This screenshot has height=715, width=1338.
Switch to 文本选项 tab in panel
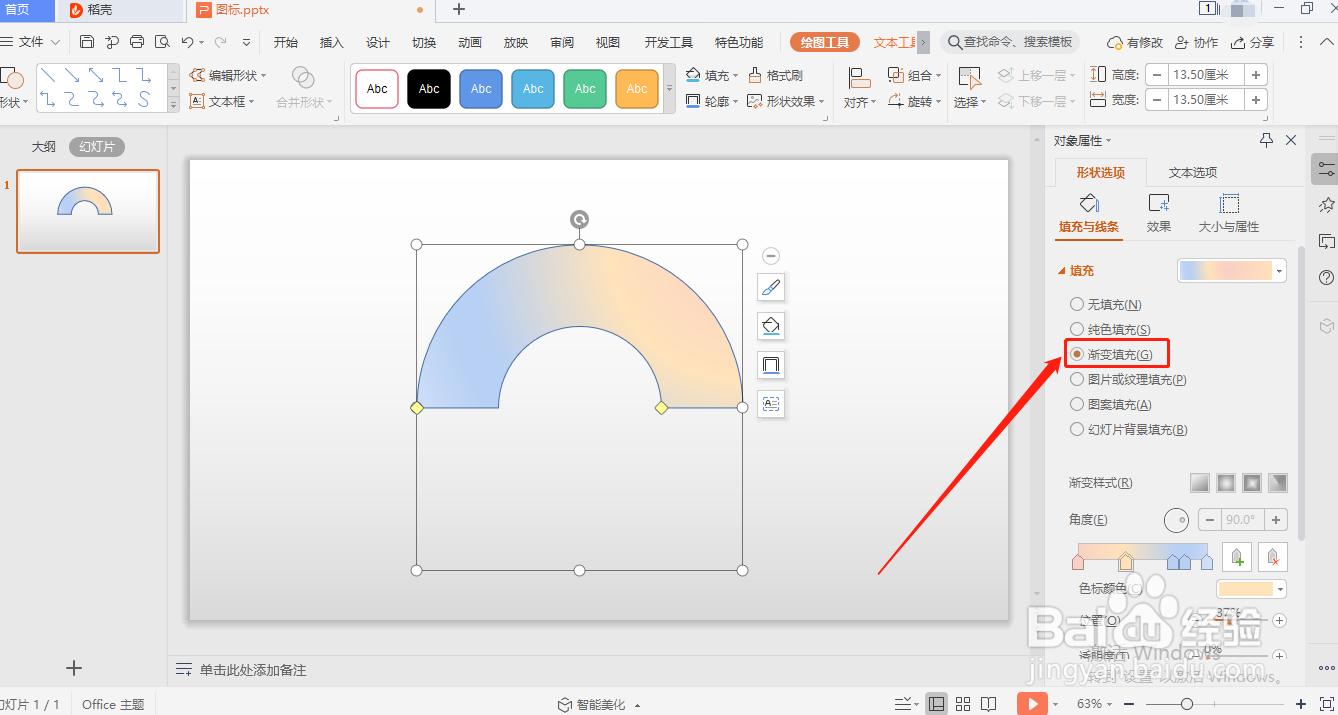(1193, 172)
